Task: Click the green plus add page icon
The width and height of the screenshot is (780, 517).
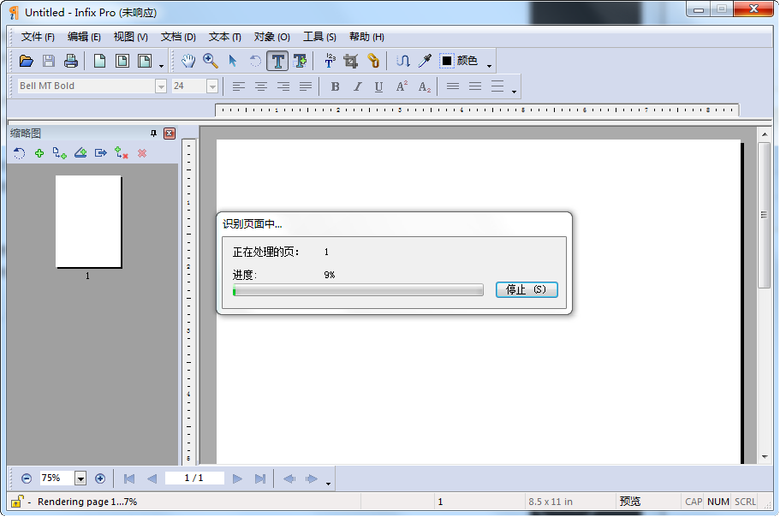Action: click(x=39, y=153)
